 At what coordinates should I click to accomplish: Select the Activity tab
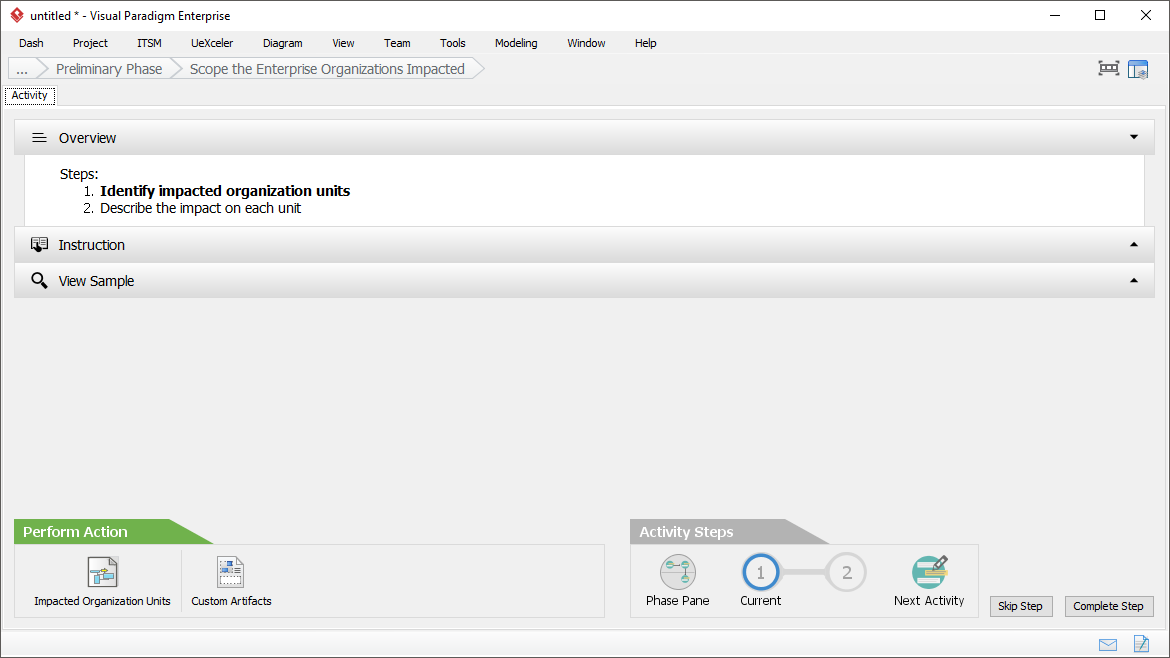tap(30, 95)
